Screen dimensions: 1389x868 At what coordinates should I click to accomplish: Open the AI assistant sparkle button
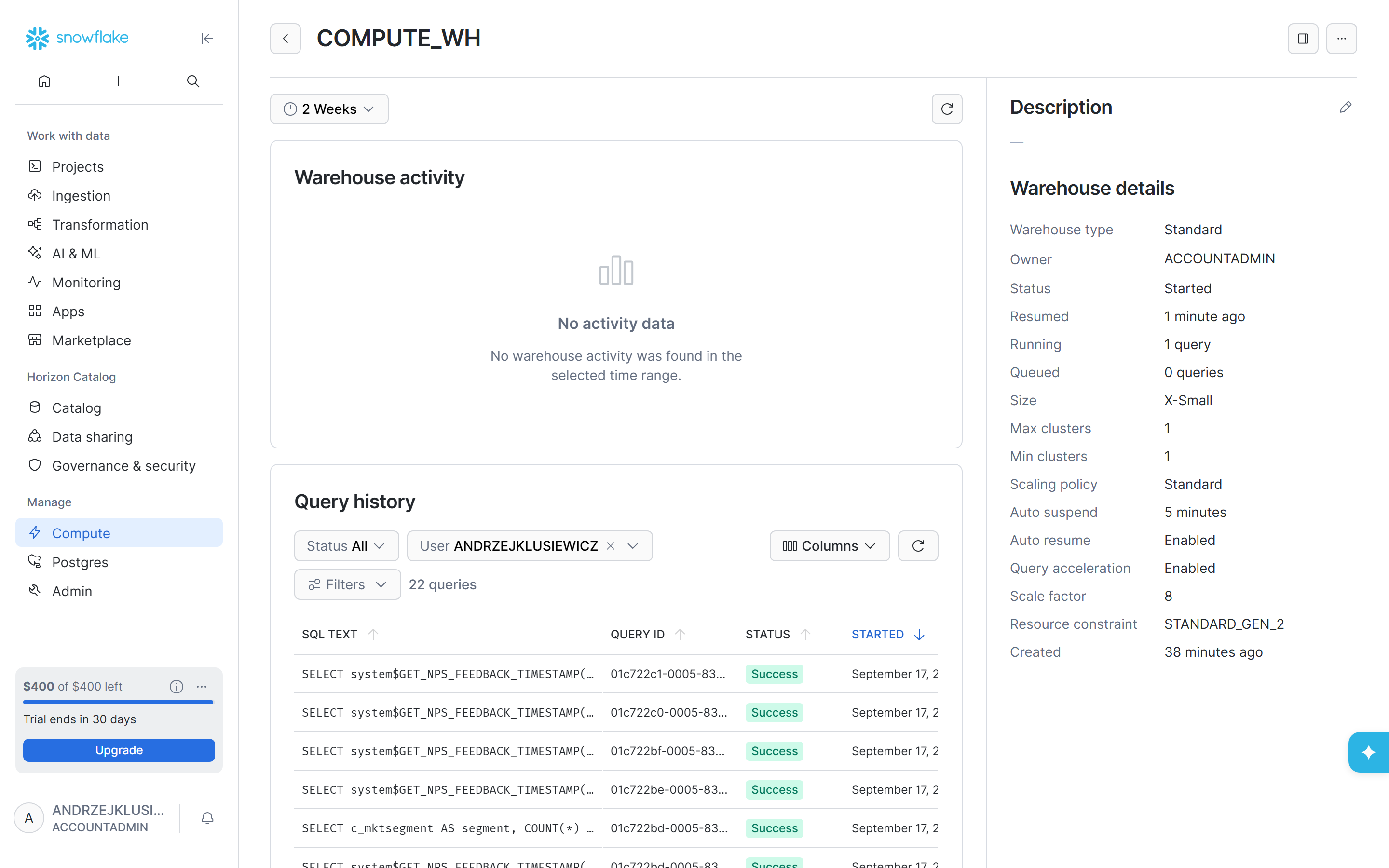(1368, 752)
